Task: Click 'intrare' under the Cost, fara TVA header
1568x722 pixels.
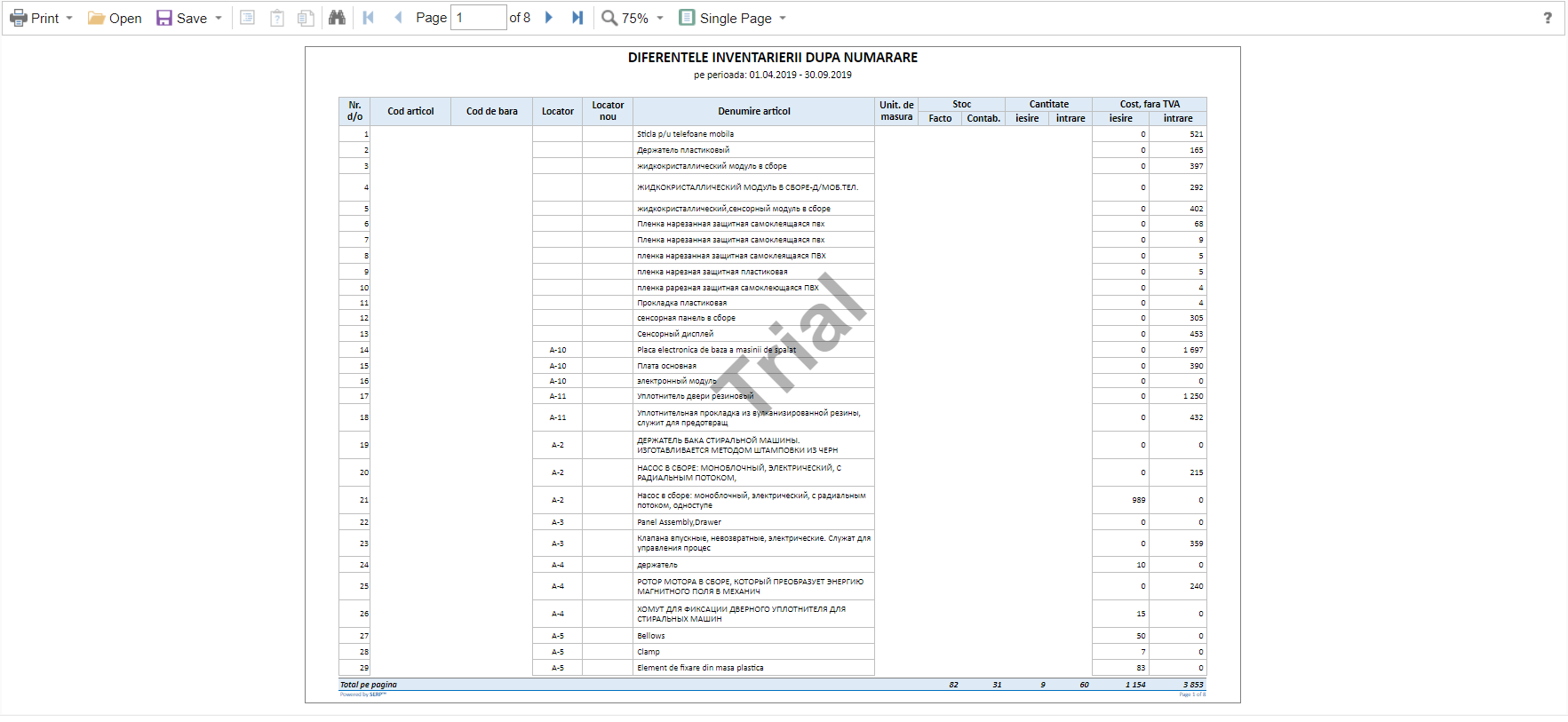Action: pyautogui.click(x=1178, y=118)
